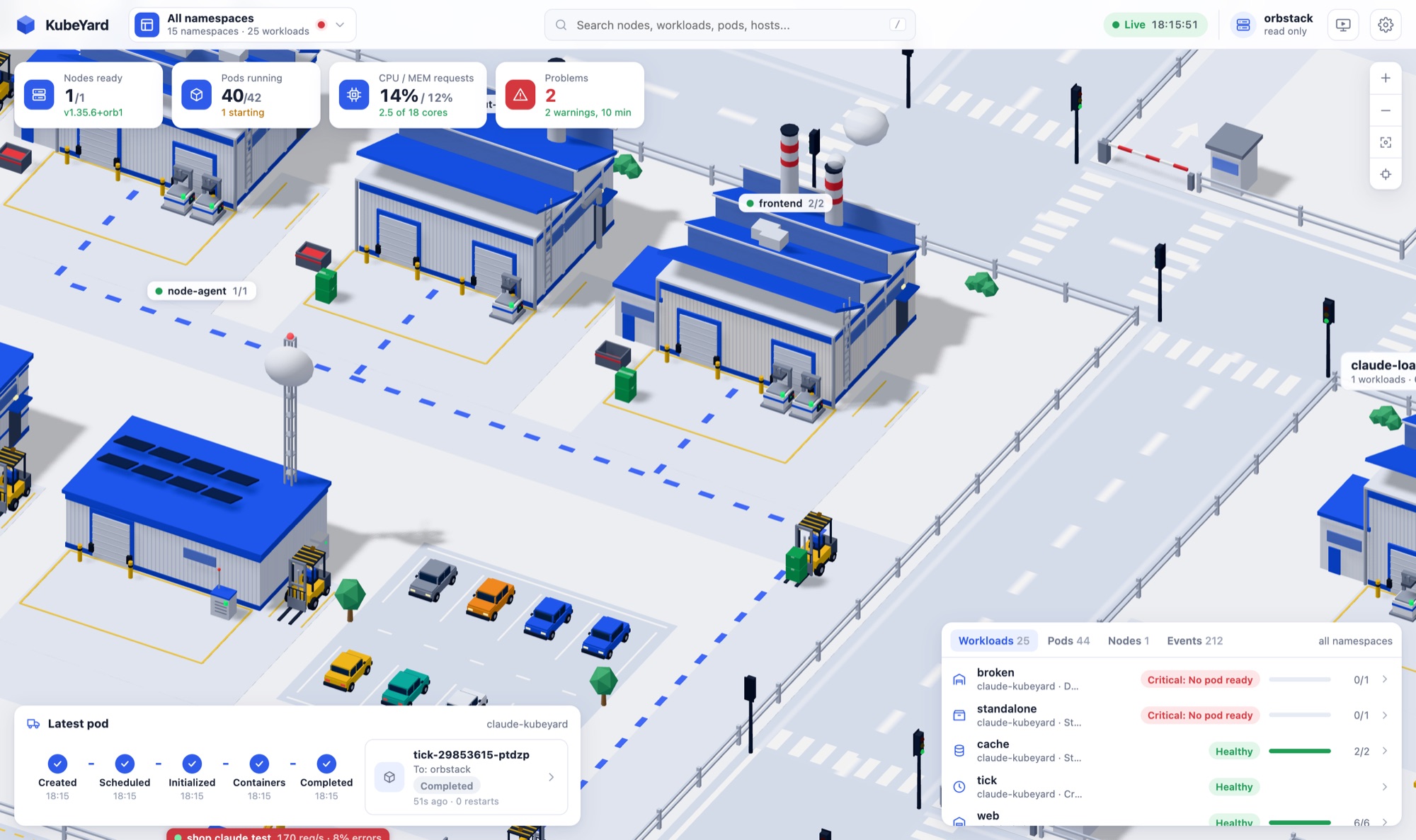Expand the broken workload row chevron
Viewport: 1416px width, 840px height.
pyautogui.click(x=1385, y=679)
